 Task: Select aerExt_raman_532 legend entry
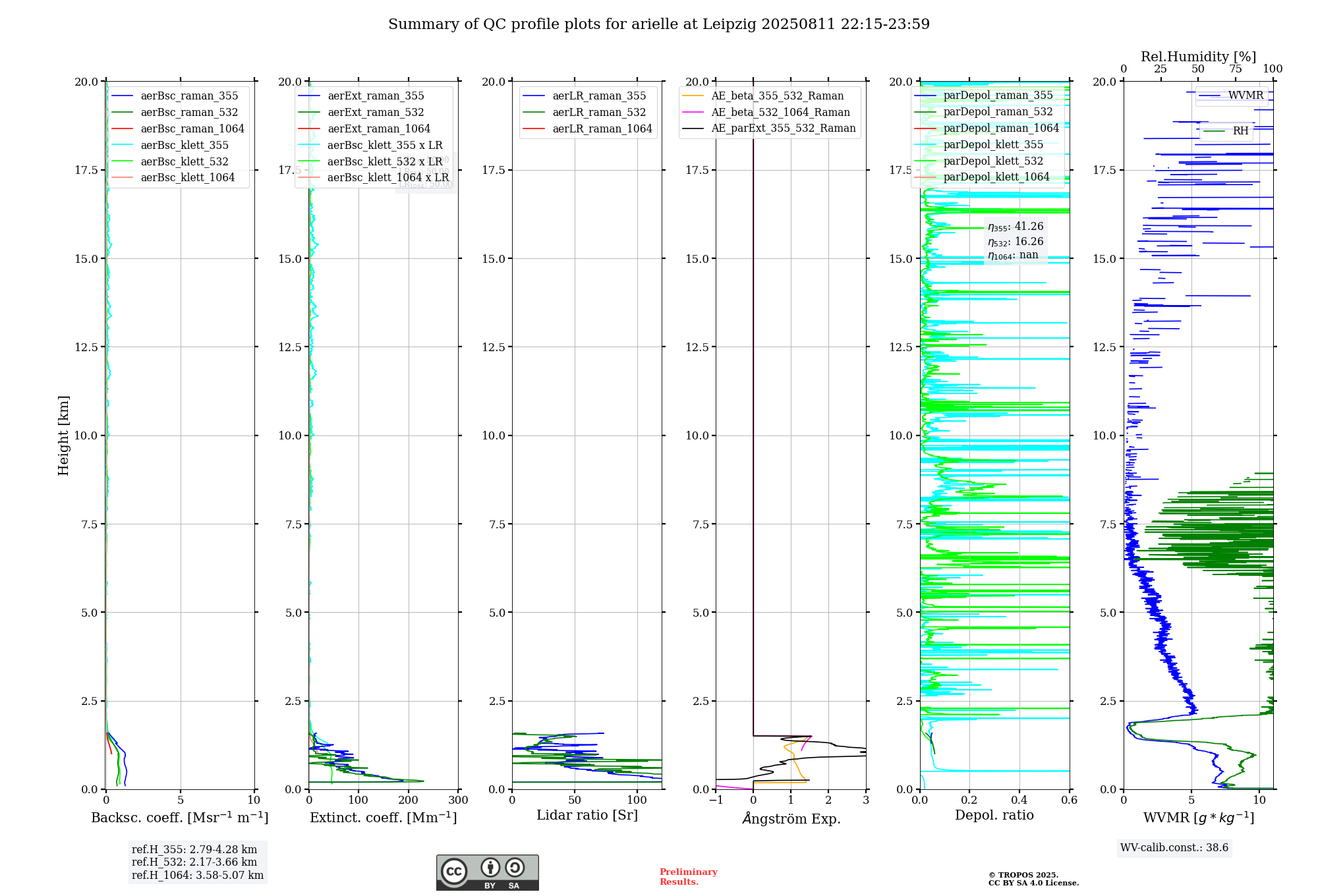pos(362,113)
